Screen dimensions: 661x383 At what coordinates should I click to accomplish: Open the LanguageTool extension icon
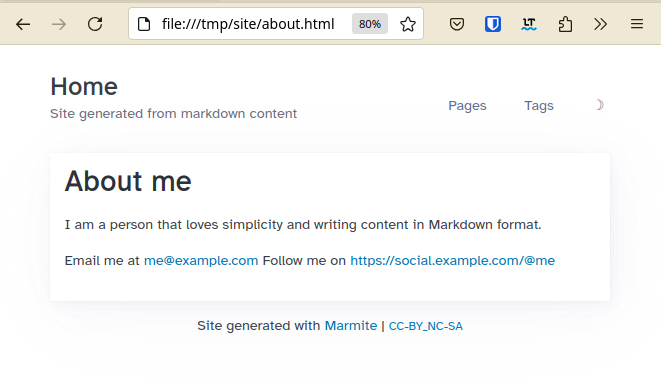(529, 24)
